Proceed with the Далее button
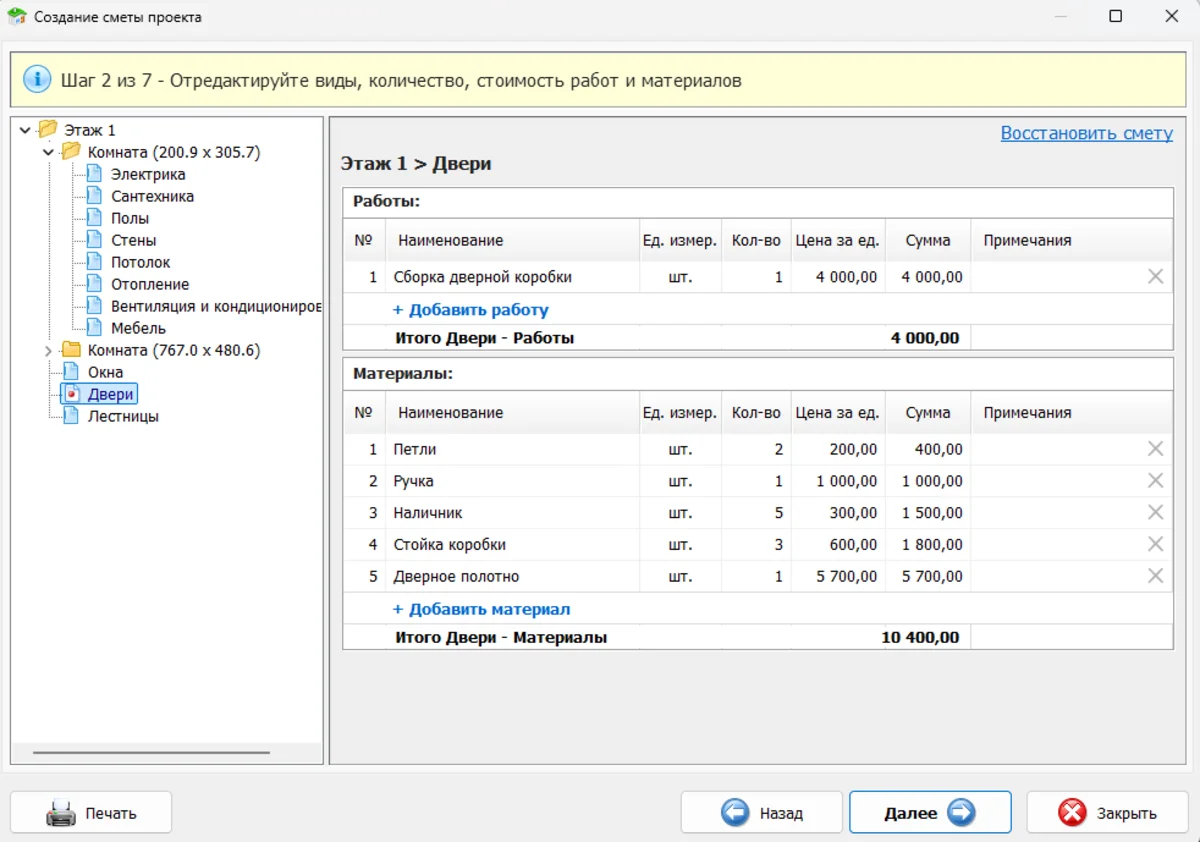 930,813
